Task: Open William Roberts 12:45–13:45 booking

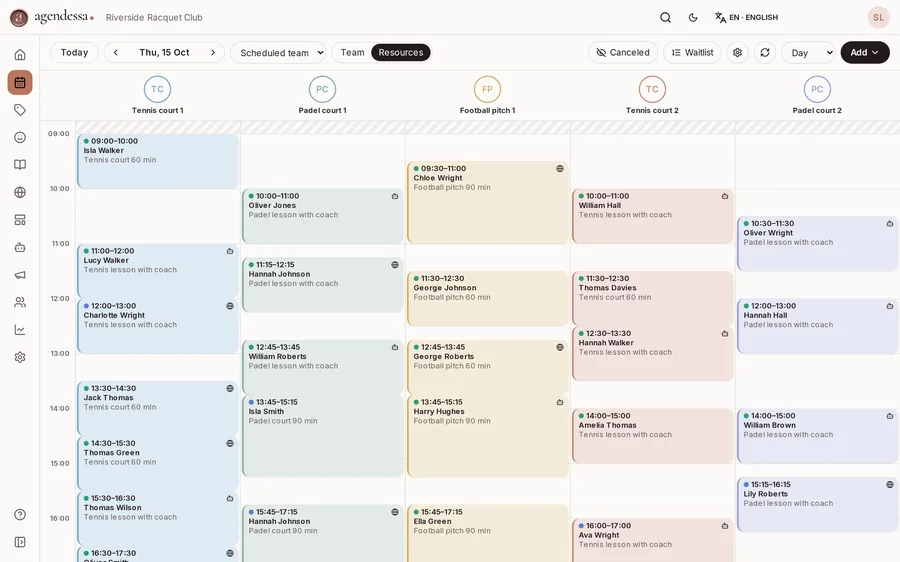Action: (323, 367)
